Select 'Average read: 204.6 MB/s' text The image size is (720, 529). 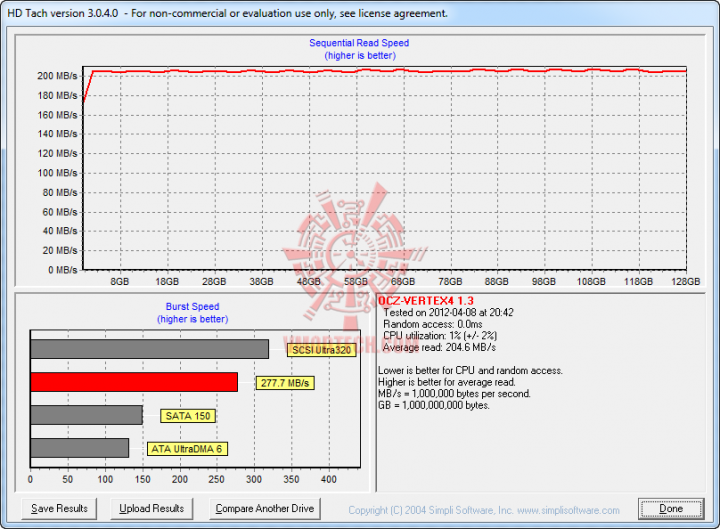[x=439, y=347]
